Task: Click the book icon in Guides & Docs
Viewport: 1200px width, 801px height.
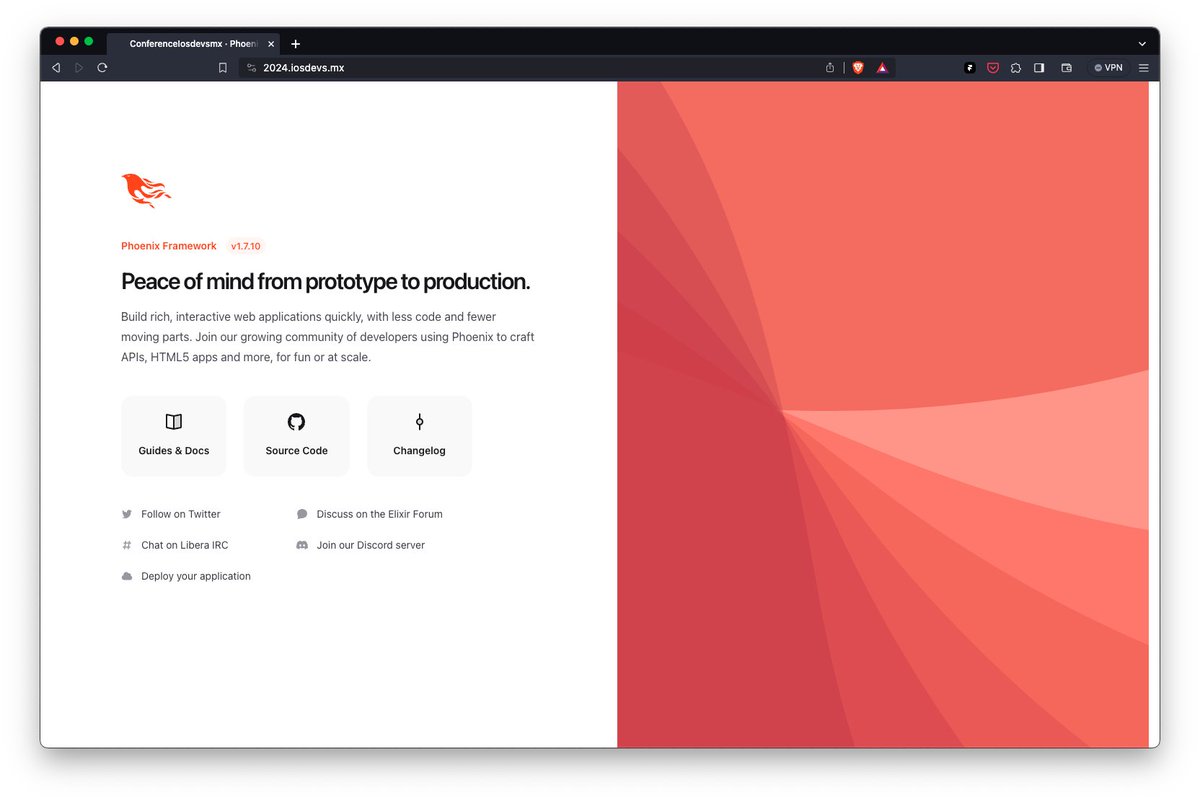Action: pyautogui.click(x=174, y=422)
